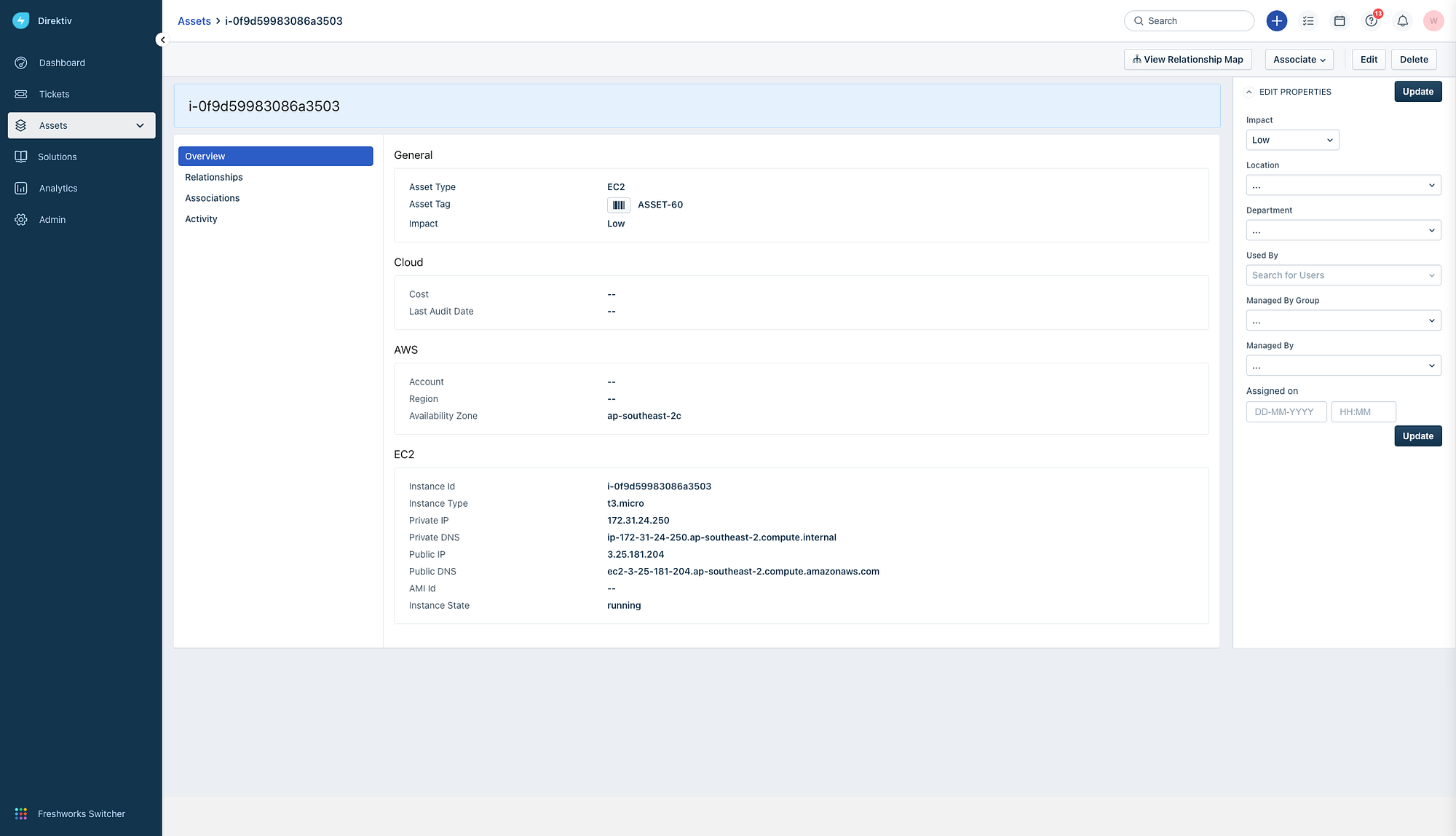Screen dimensions: 1456x836
Task: Open the Department dropdown
Action: pyautogui.click(x=1343, y=230)
